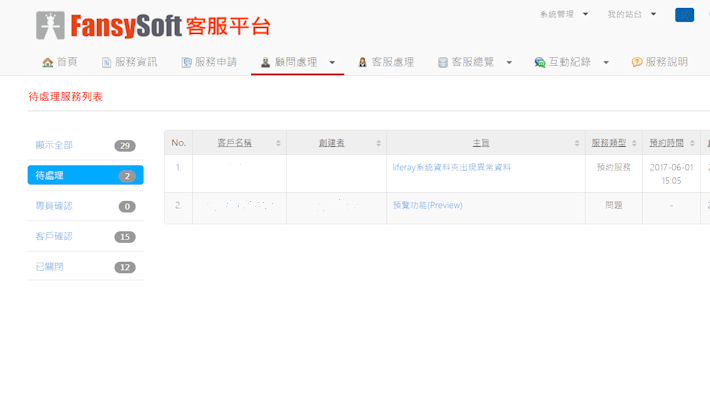710x400 pixels.
Task: Open the 我的站台 dropdown menu
Action: [631, 14]
